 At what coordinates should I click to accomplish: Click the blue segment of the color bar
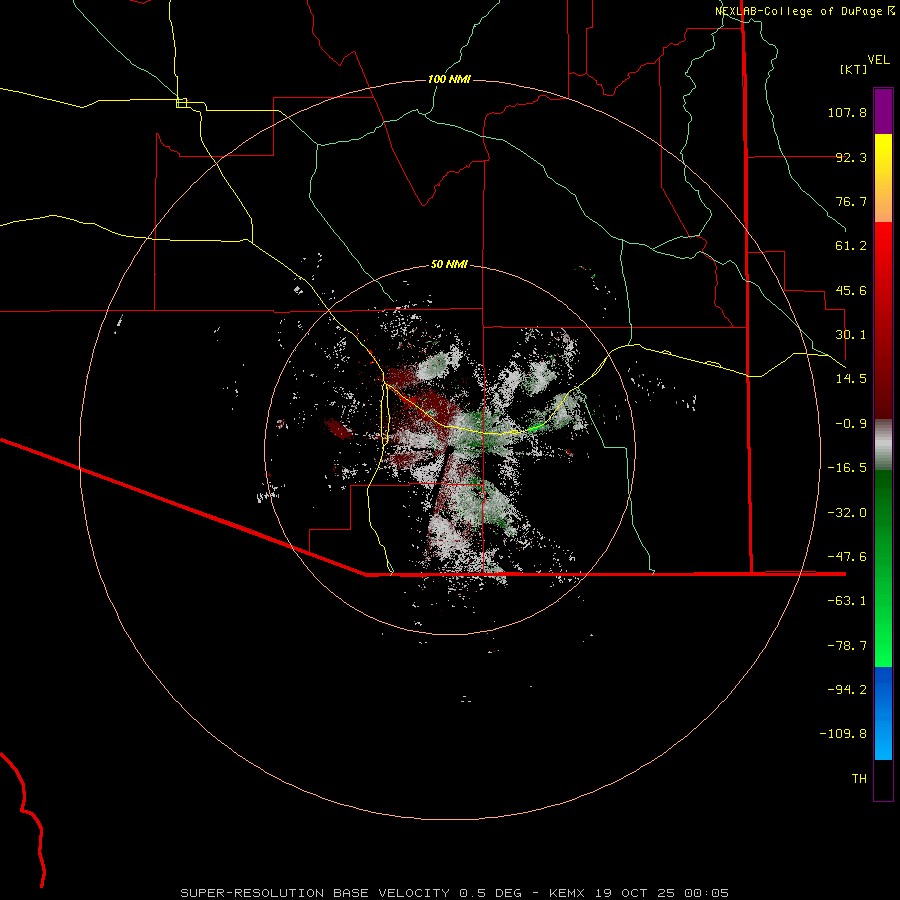[883, 713]
